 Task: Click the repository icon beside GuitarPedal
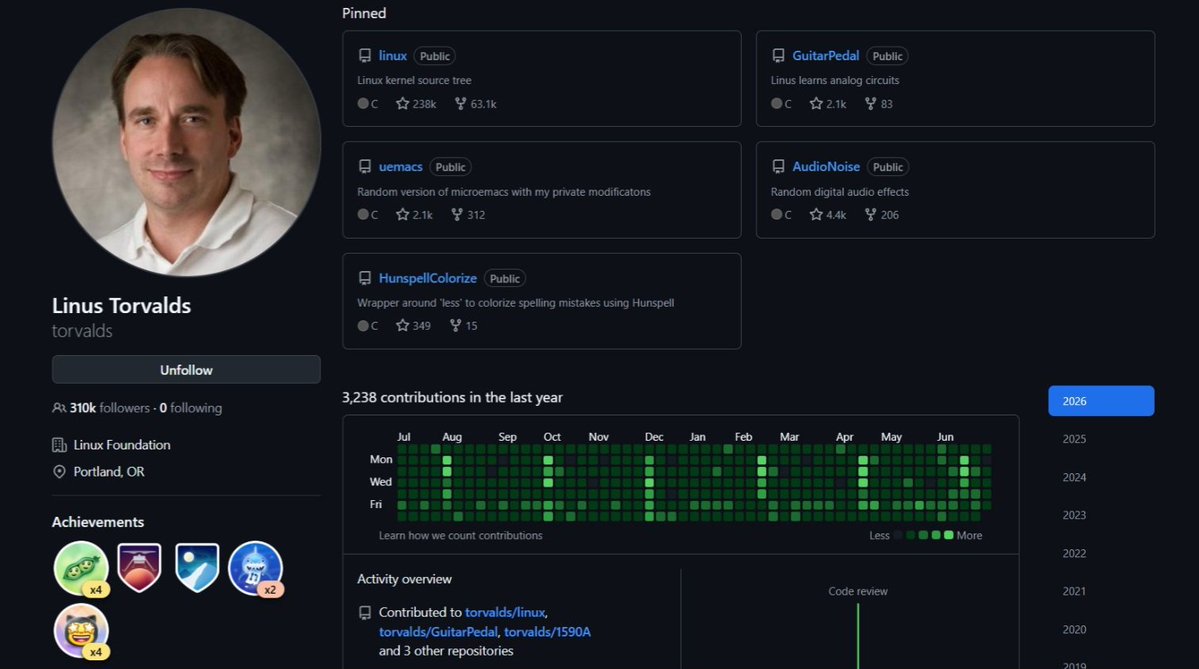pos(778,56)
